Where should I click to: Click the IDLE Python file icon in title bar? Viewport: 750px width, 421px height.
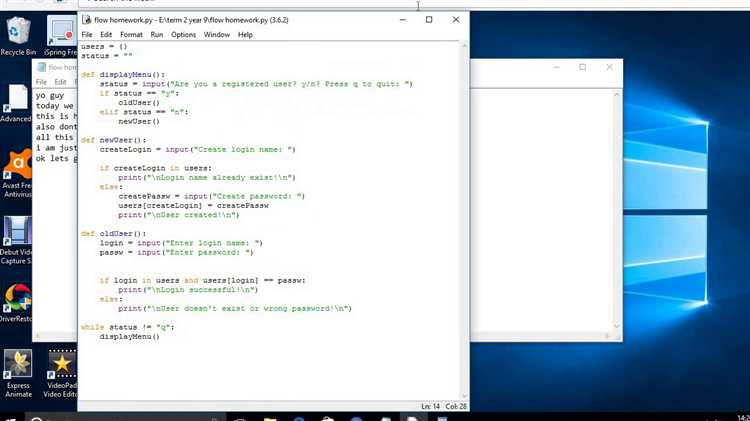pyautogui.click(x=87, y=20)
